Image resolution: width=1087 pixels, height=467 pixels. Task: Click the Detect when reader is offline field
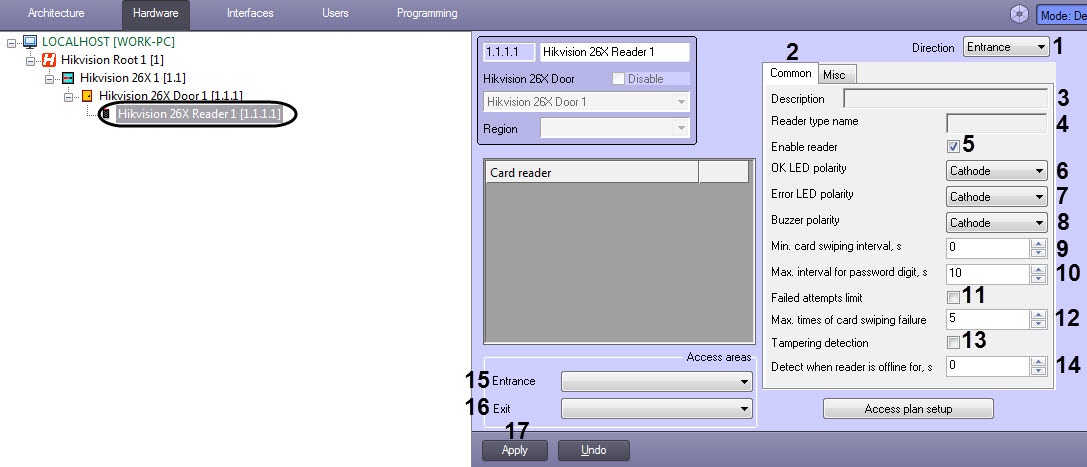coord(987,365)
